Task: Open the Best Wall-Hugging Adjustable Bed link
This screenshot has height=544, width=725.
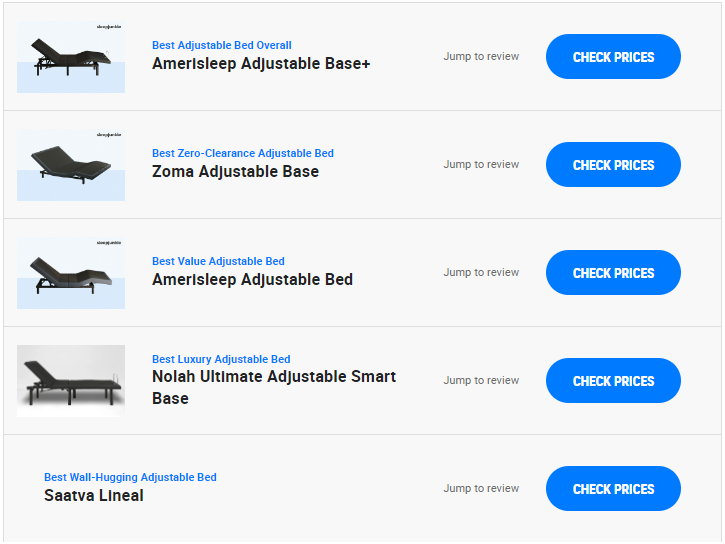Action: pyautogui.click(x=130, y=477)
